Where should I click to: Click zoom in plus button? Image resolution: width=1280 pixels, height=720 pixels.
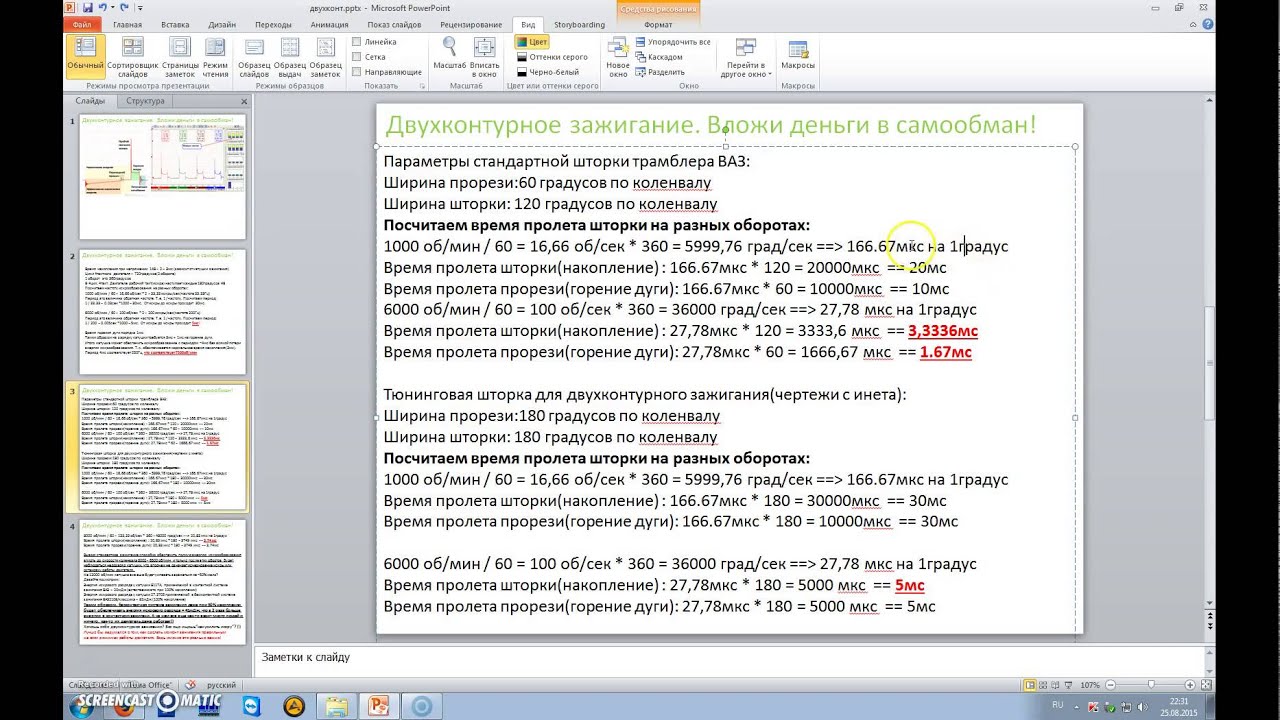coord(1190,685)
